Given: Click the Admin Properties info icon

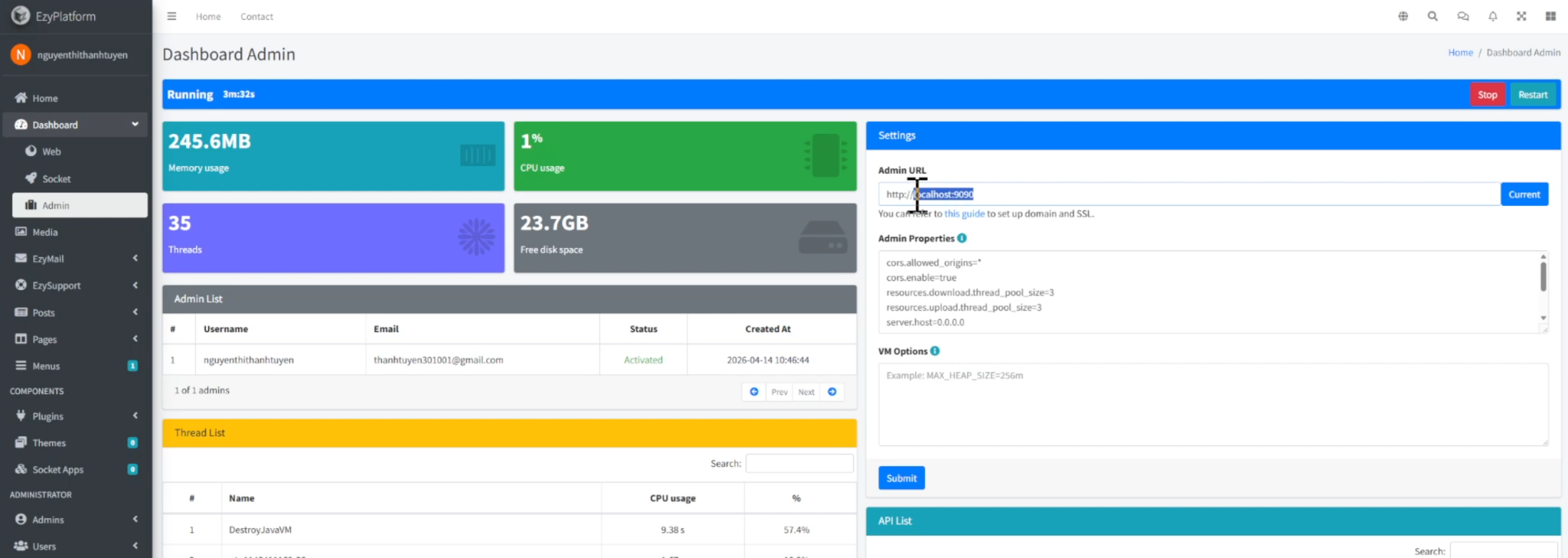Looking at the screenshot, I should [x=962, y=238].
